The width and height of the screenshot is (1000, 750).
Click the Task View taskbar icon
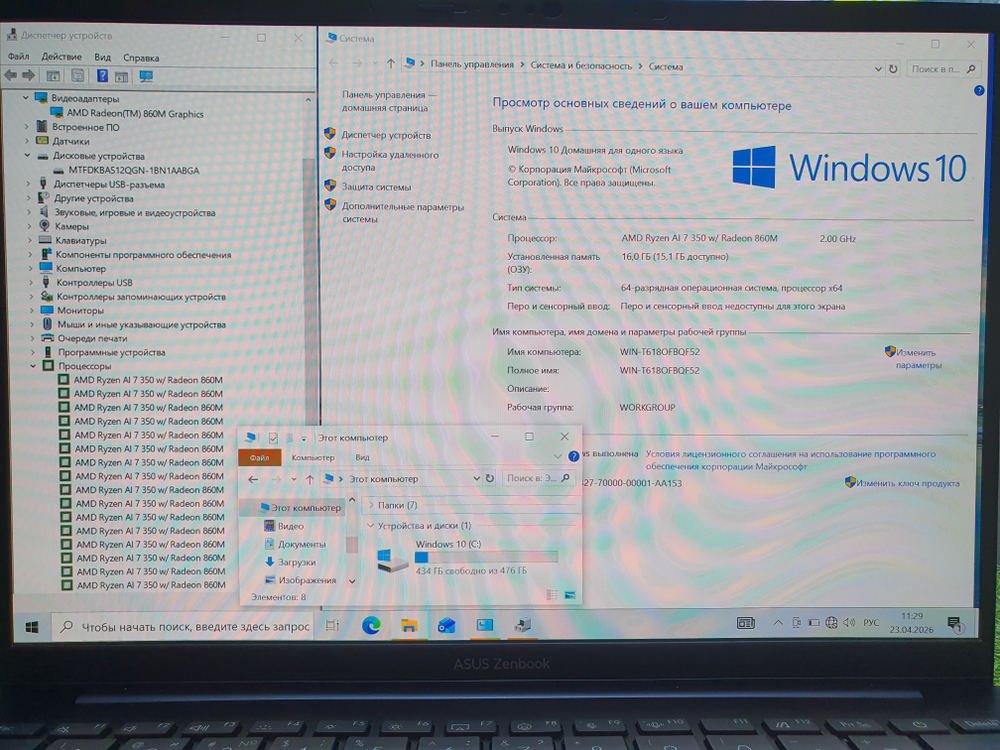(x=332, y=625)
